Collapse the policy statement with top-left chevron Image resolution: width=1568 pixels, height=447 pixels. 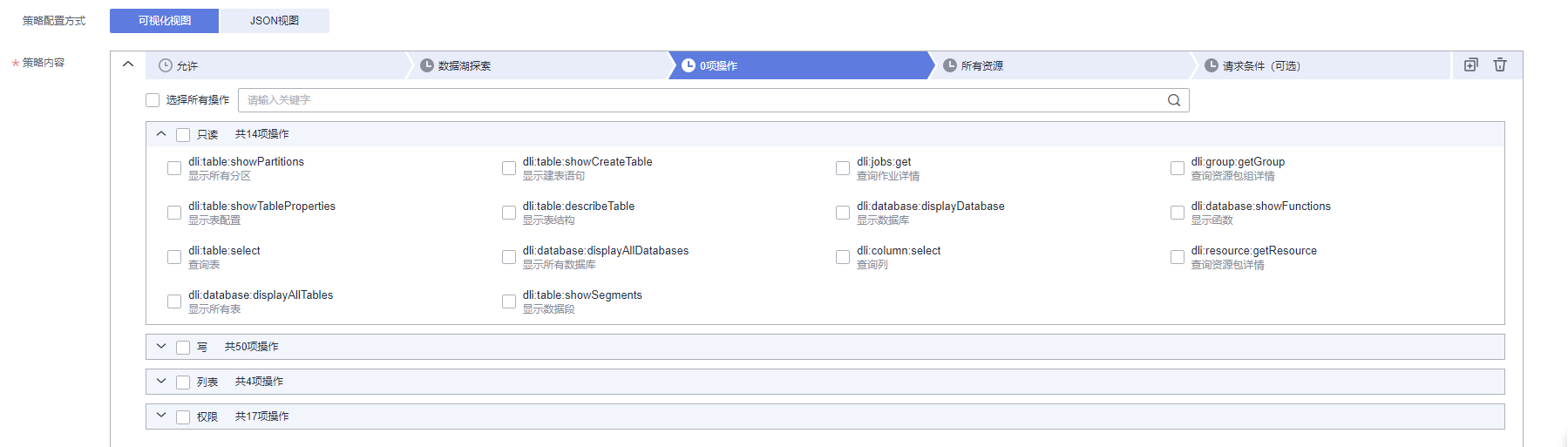[128, 64]
